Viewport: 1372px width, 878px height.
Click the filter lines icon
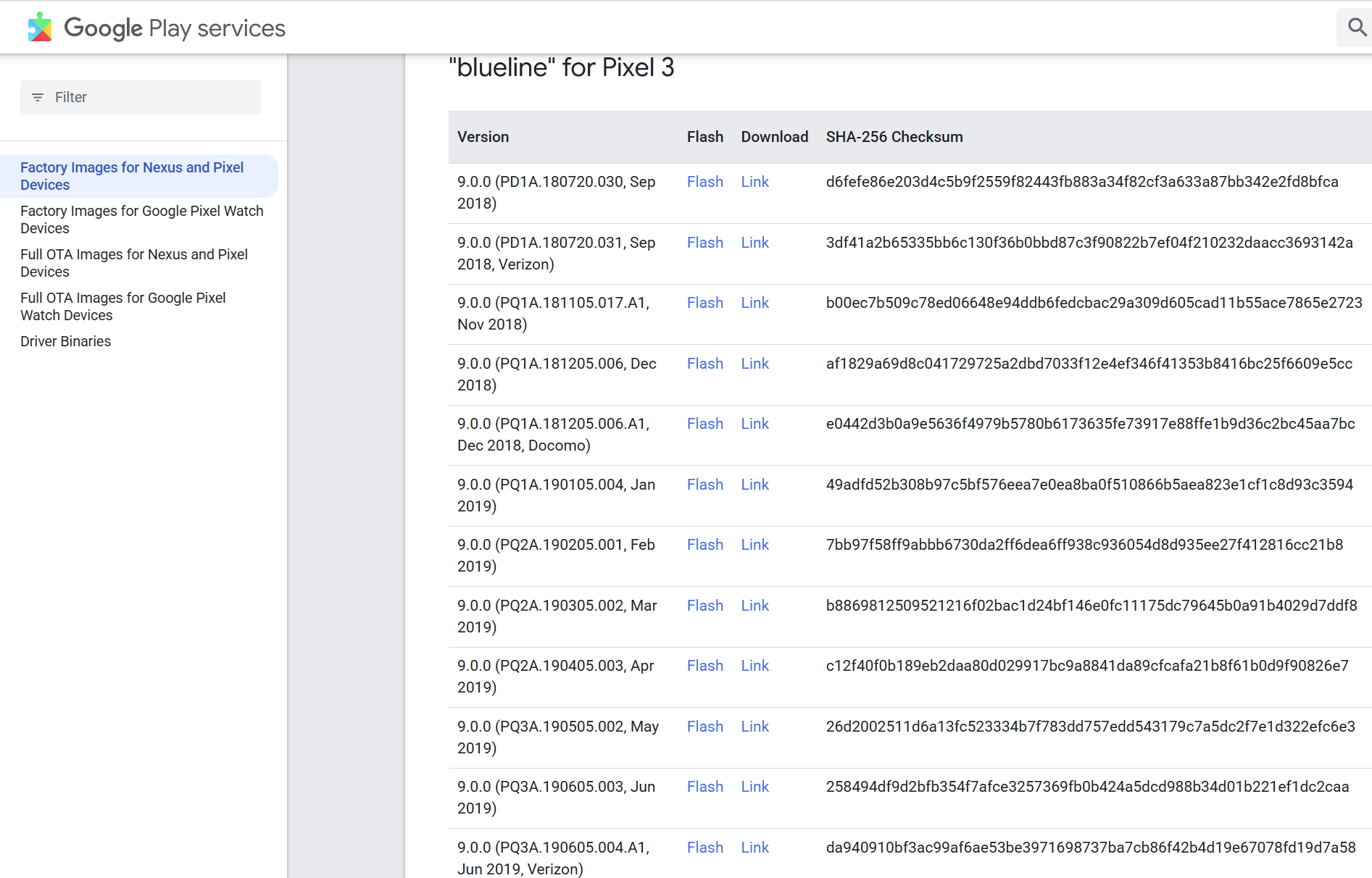(x=38, y=97)
